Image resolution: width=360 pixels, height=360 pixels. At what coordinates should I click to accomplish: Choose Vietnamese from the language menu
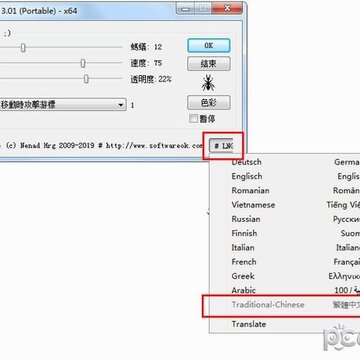click(285, 205)
